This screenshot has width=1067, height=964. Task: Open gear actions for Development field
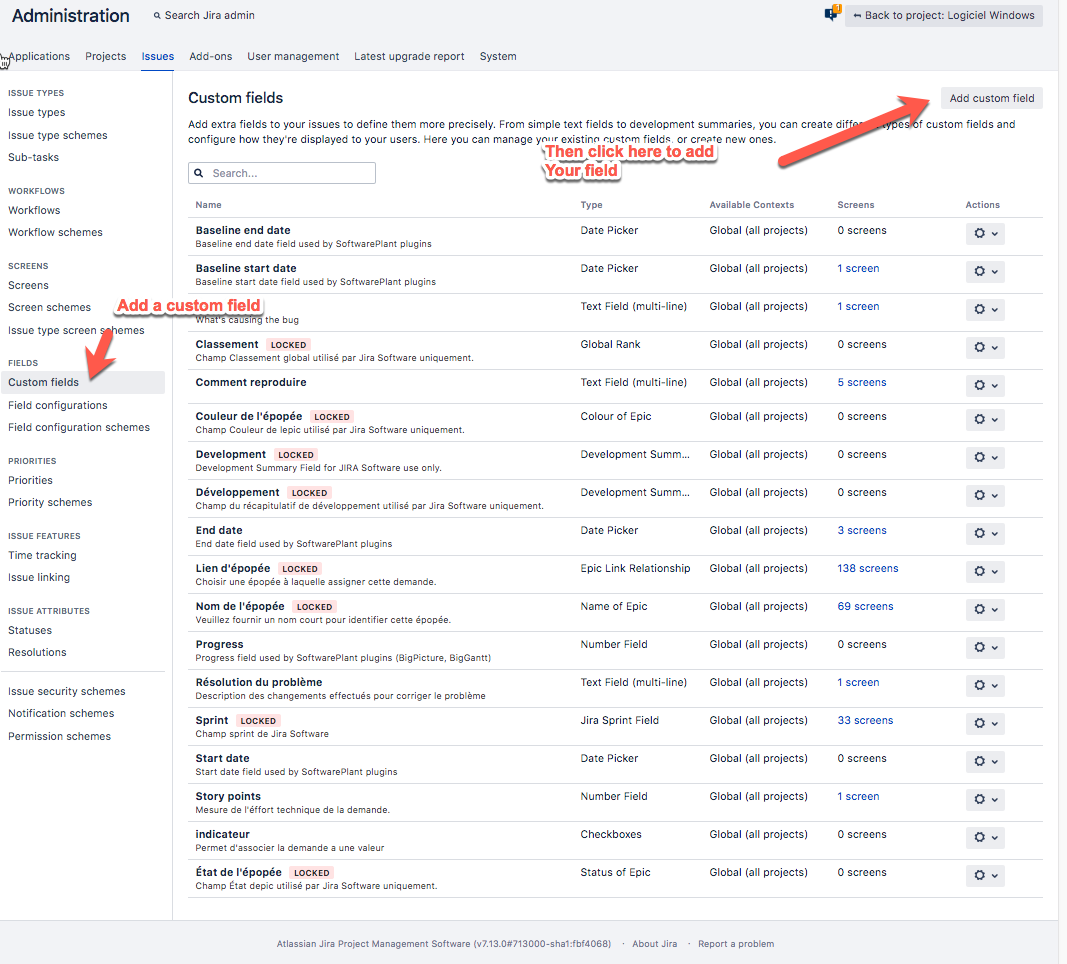point(985,457)
